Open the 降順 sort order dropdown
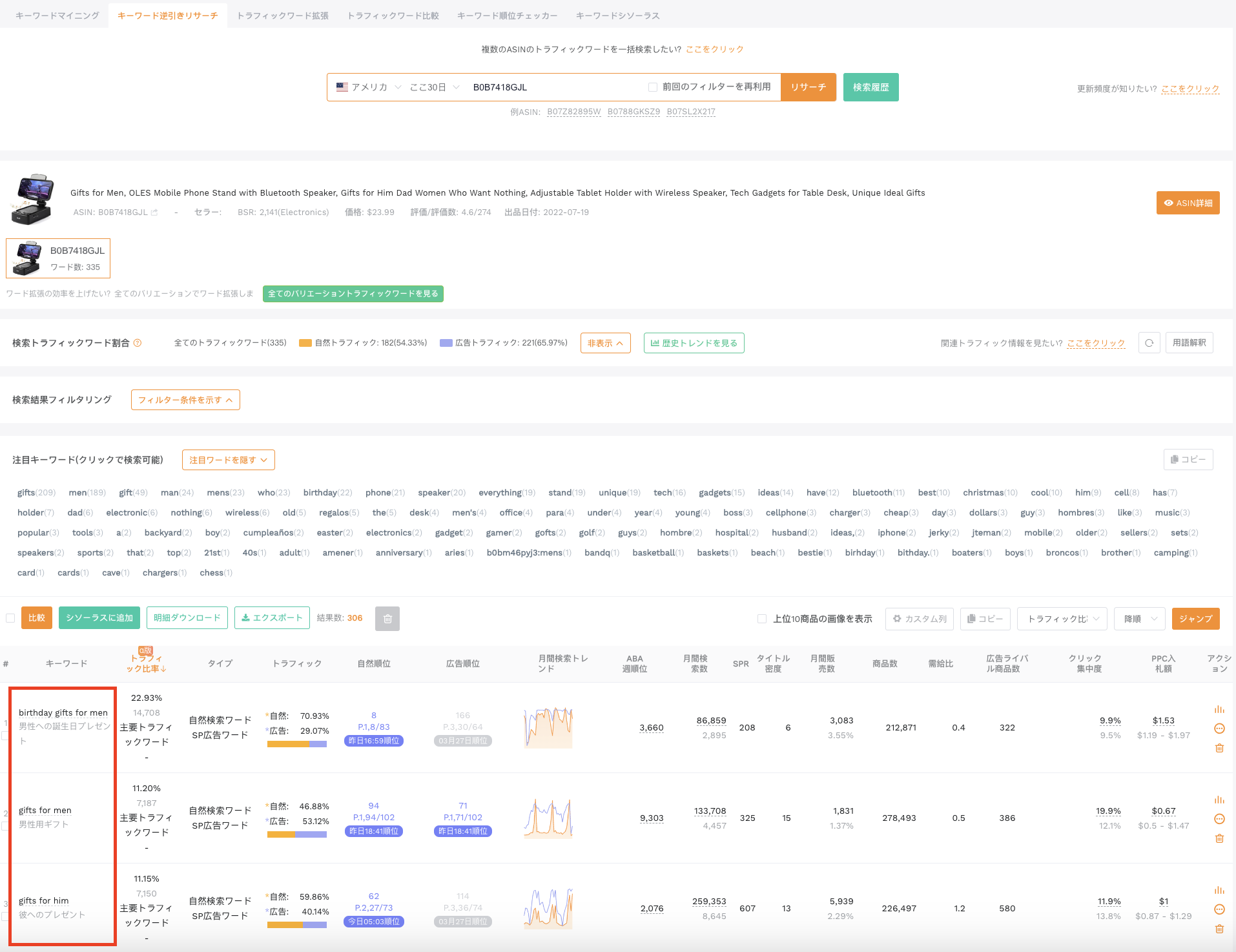This screenshot has width=1236, height=952. [1139, 619]
